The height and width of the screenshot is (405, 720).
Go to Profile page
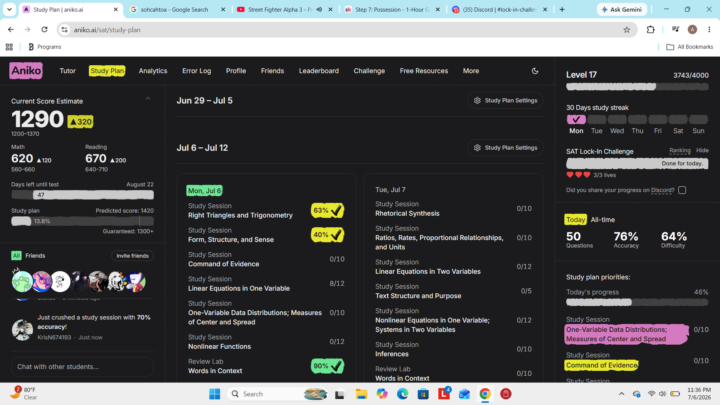click(236, 71)
